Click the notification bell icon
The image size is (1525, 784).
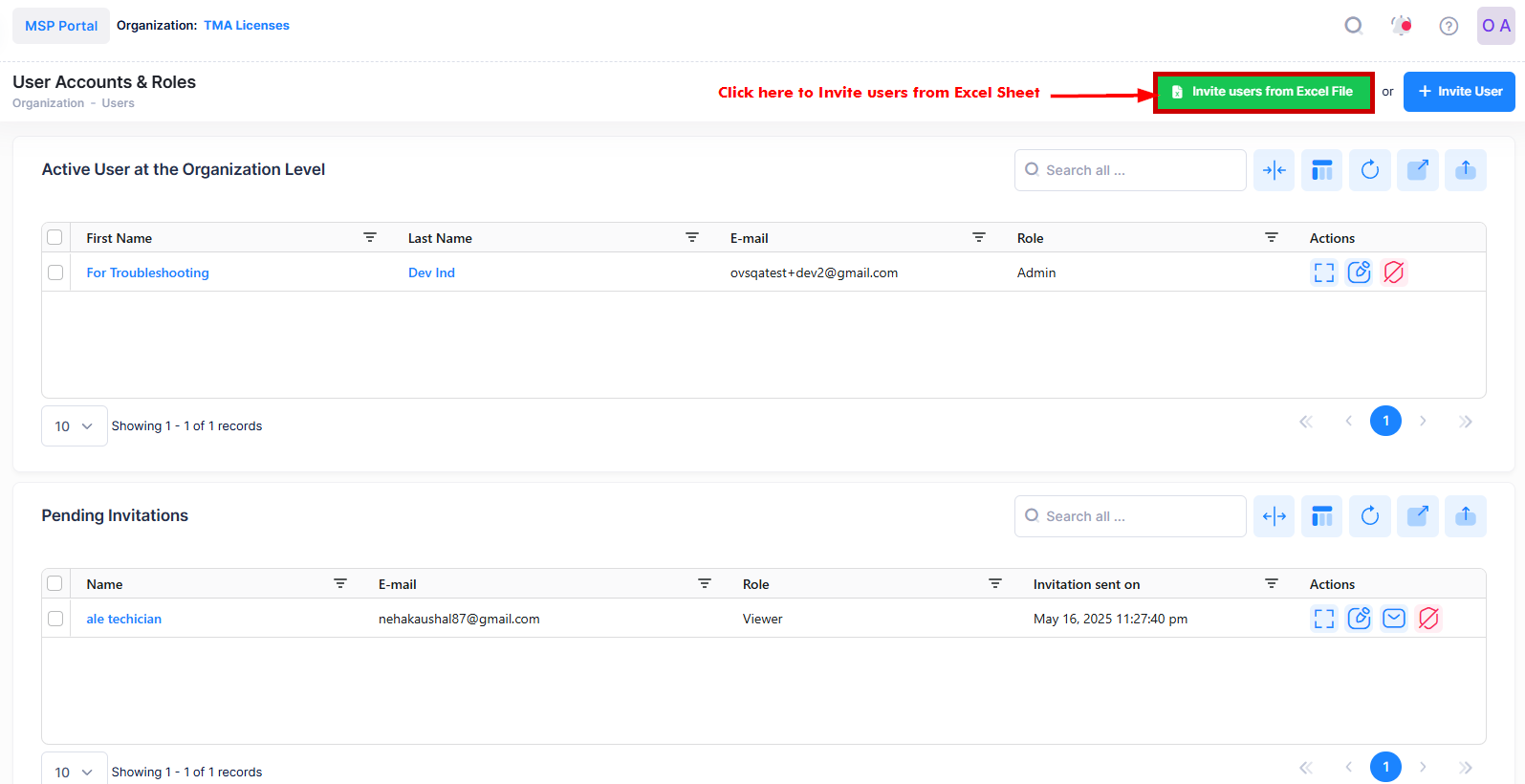click(x=1401, y=26)
